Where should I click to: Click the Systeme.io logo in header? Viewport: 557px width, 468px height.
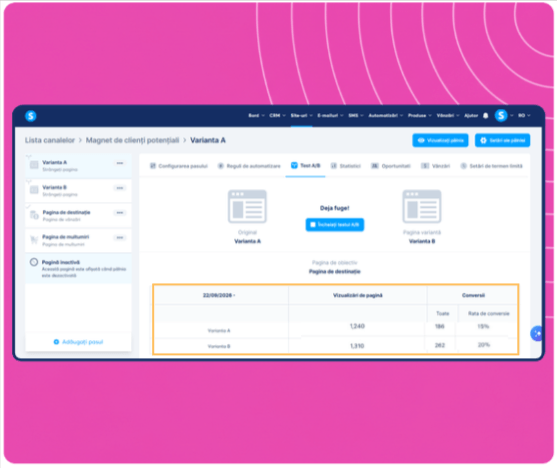[x=31, y=115]
